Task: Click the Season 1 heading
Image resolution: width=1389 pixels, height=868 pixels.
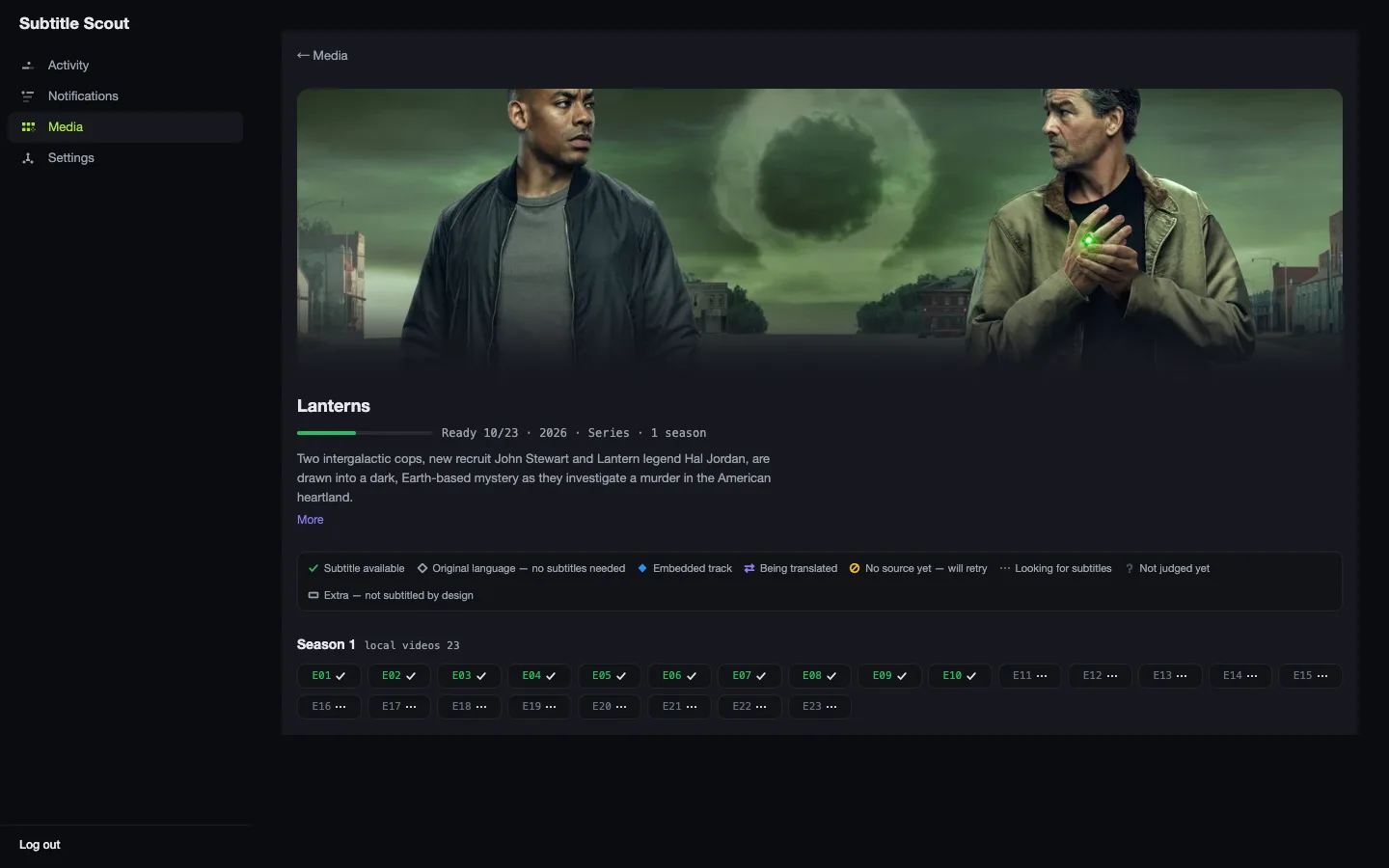Action: coord(326,644)
